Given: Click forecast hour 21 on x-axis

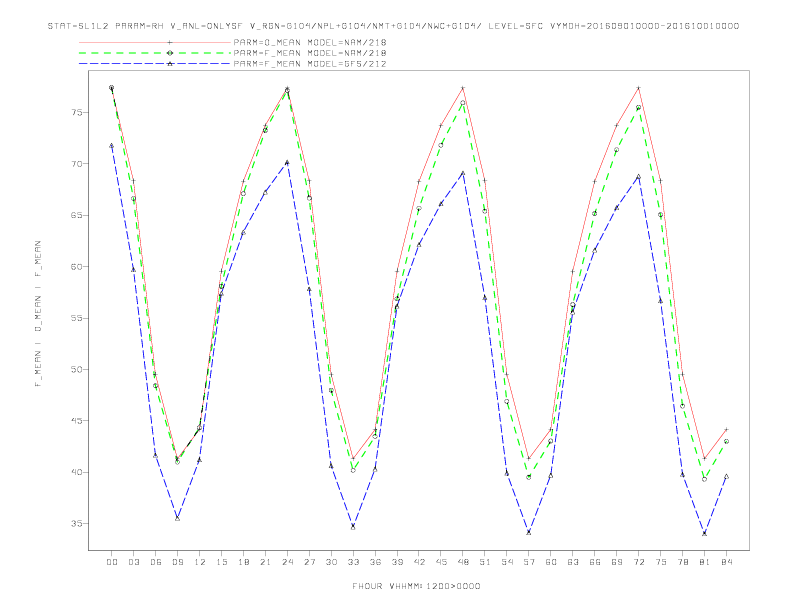Looking at the screenshot, I should (266, 562).
